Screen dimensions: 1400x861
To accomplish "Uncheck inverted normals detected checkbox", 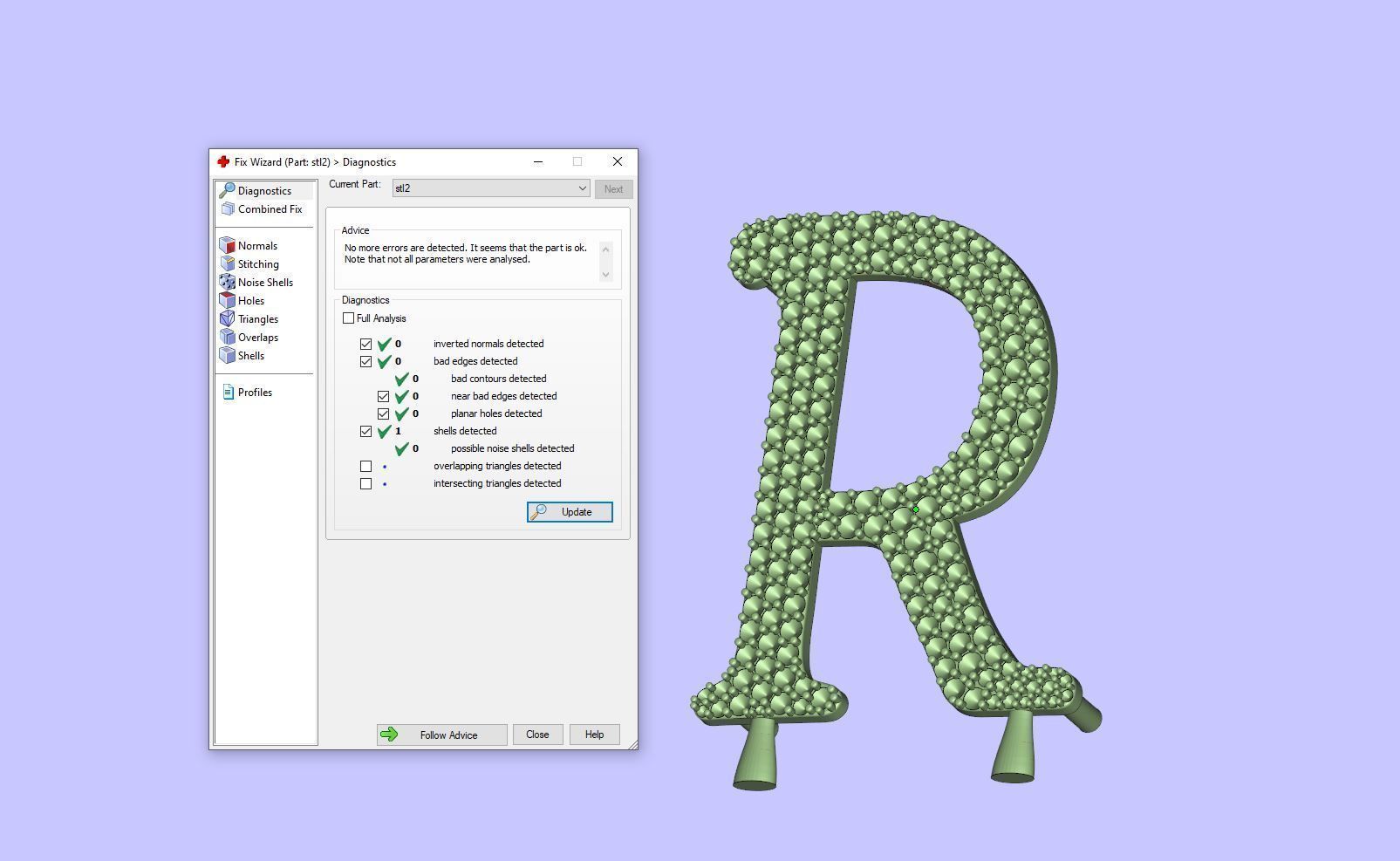I will (x=366, y=344).
